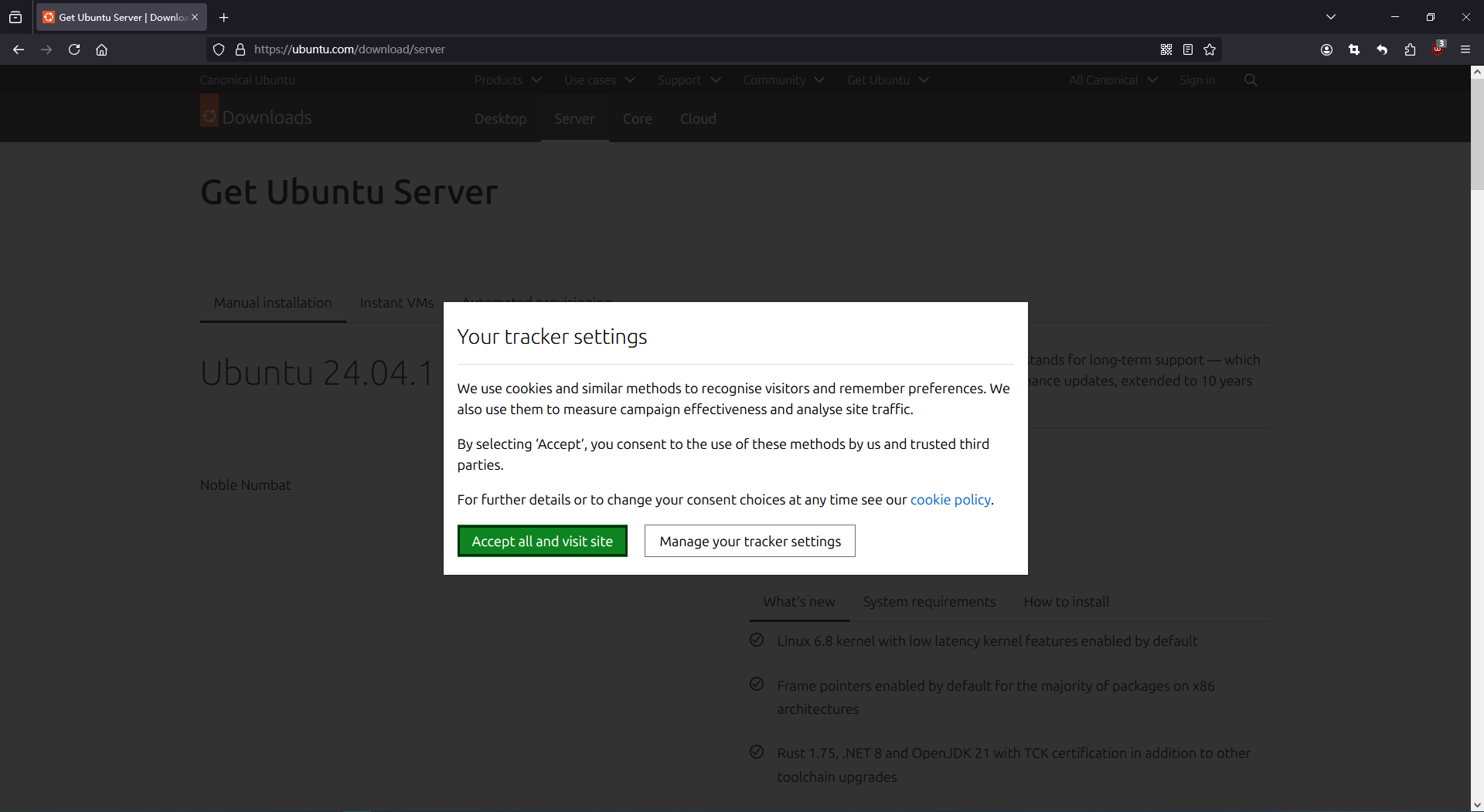1484x812 pixels.
Task: Click the Downloads heading link
Action: pos(267,117)
